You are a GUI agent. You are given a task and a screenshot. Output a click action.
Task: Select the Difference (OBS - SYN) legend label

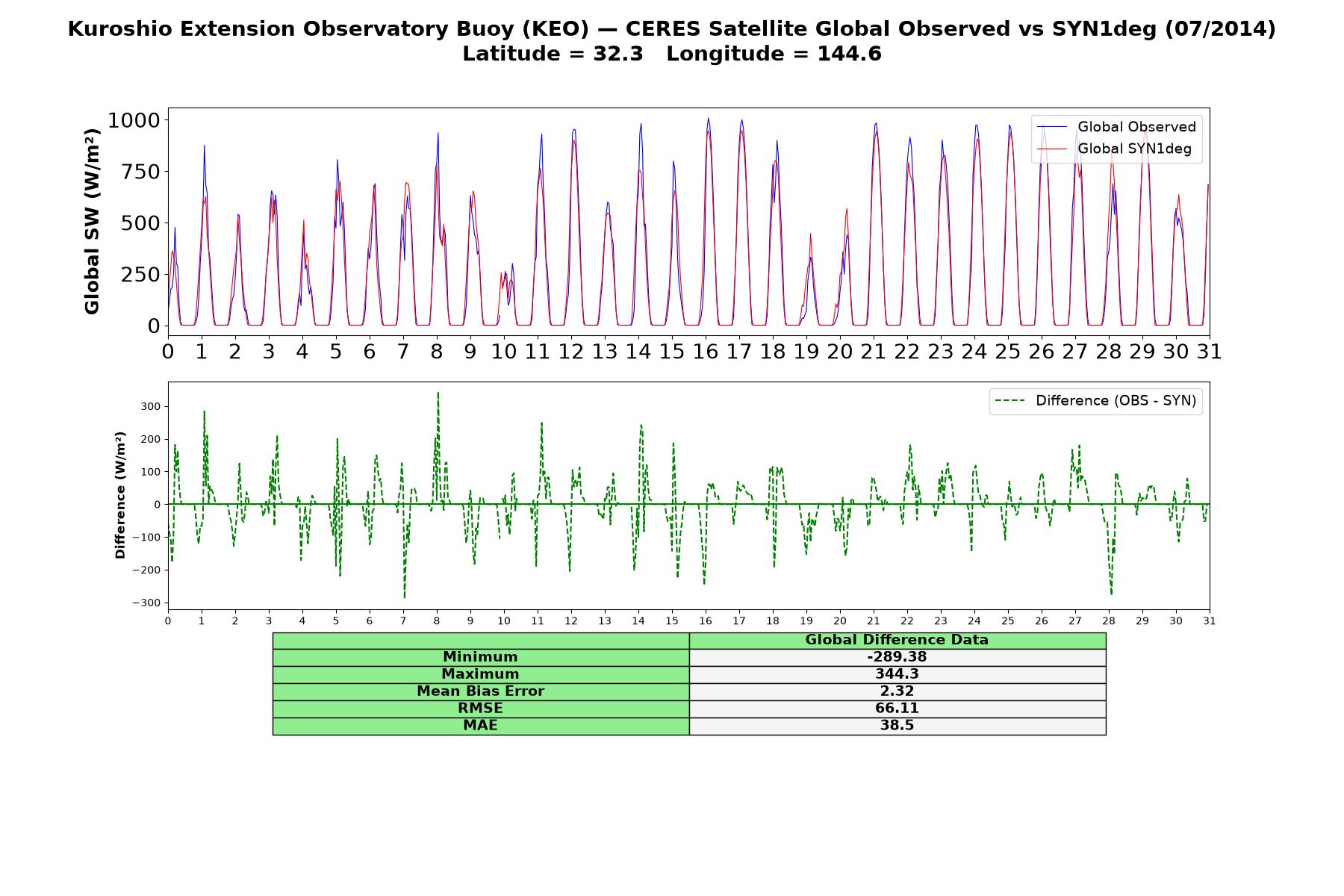point(1116,401)
